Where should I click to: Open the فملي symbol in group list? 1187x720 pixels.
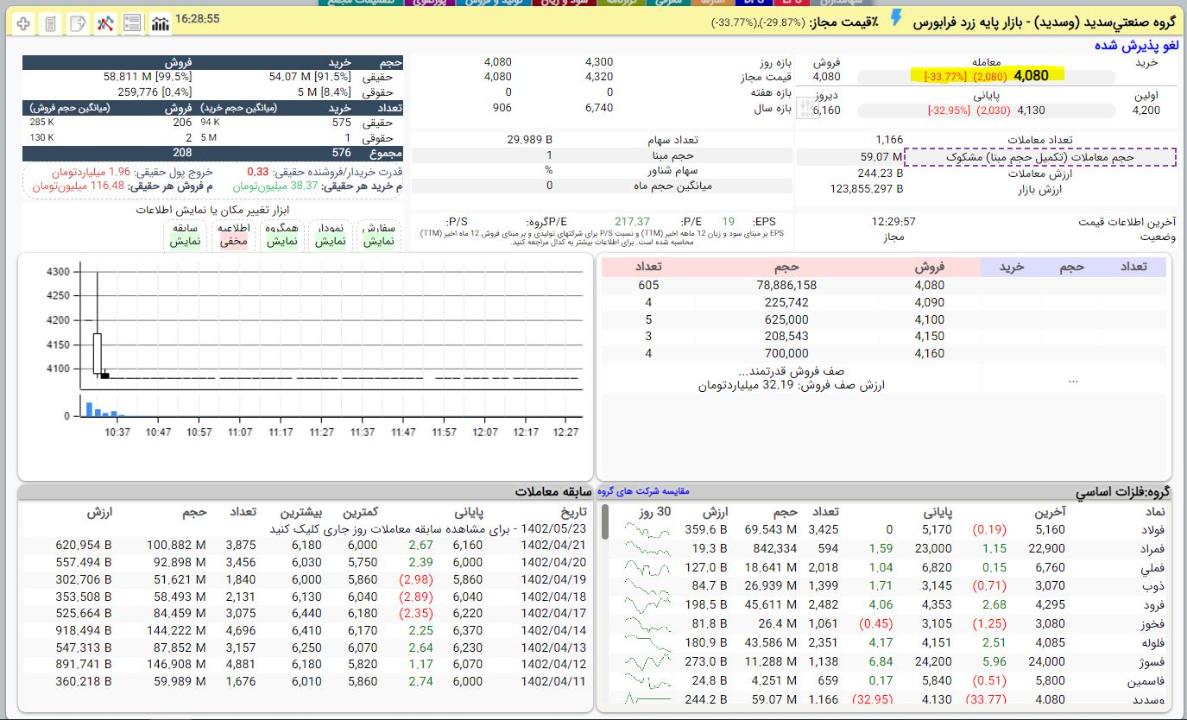pyautogui.click(x=1153, y=568)
